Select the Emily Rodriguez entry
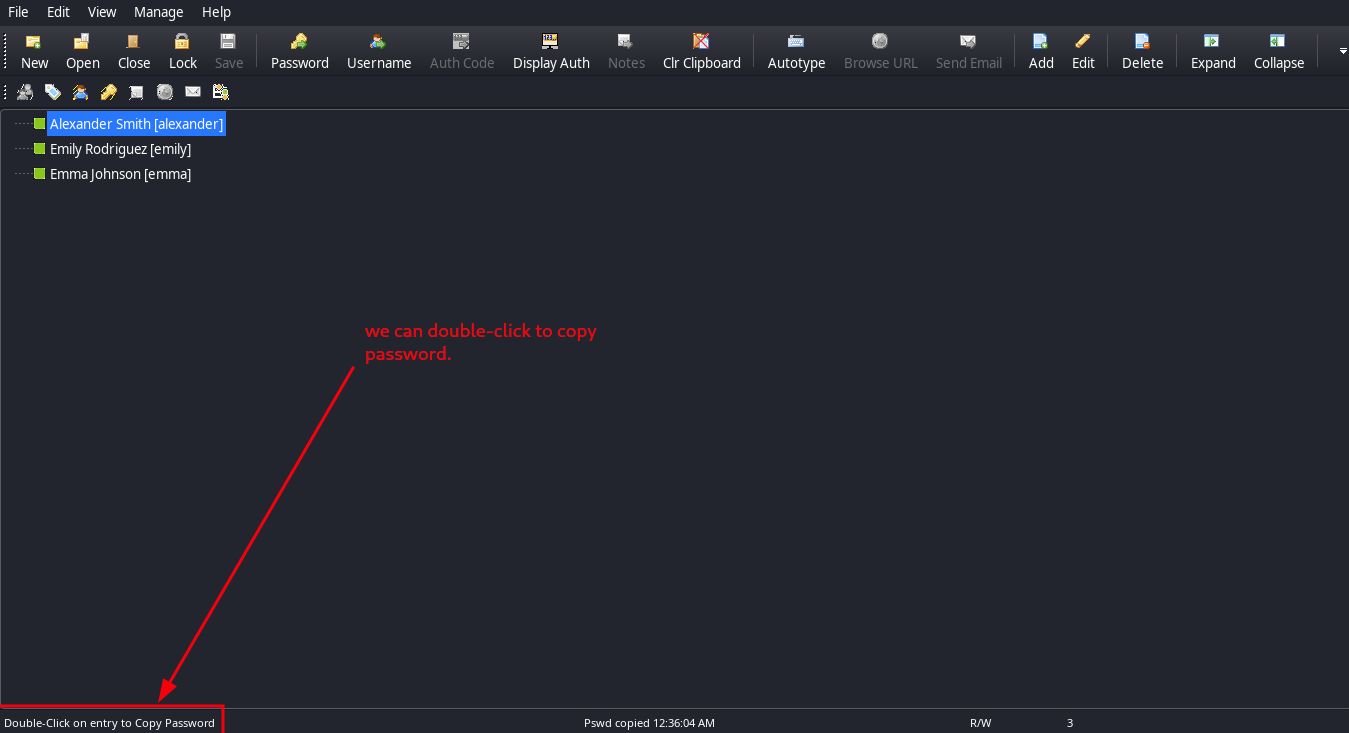The height and width of the screenshot is (733, 1349). pyautogui.click(x=120, y=149)
